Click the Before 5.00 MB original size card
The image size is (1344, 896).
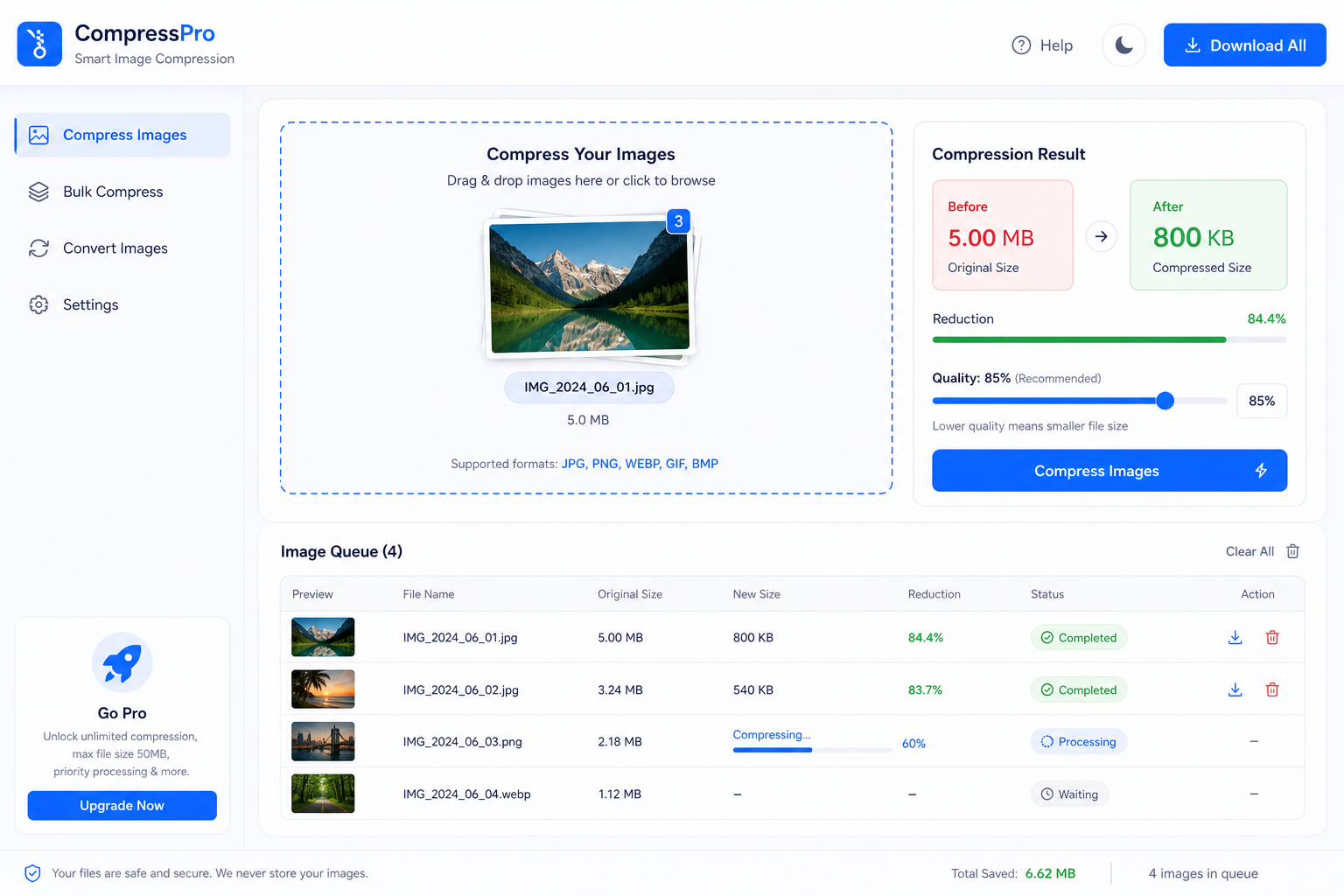1003,235
